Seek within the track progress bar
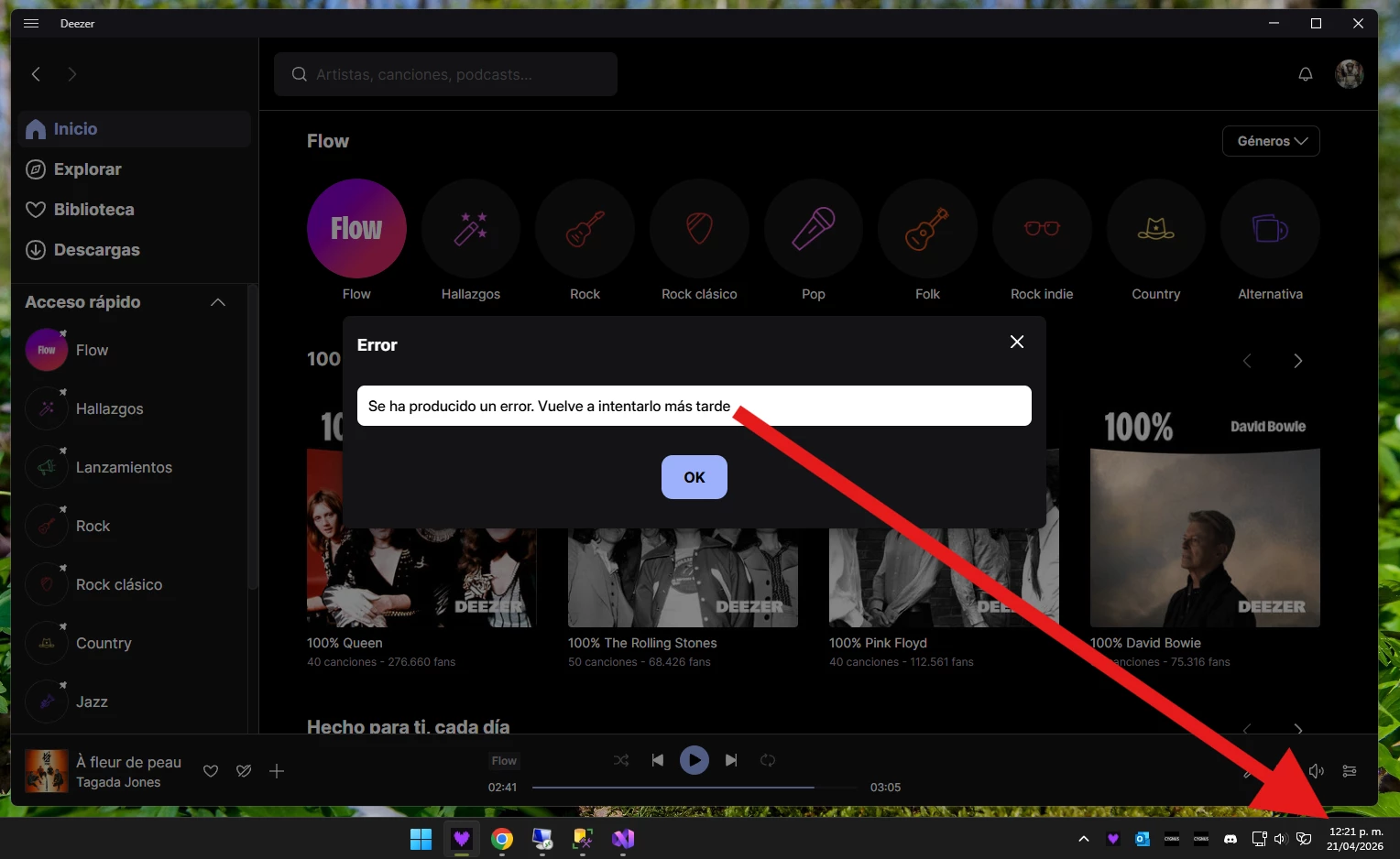1400x859 pixels. 694,788
